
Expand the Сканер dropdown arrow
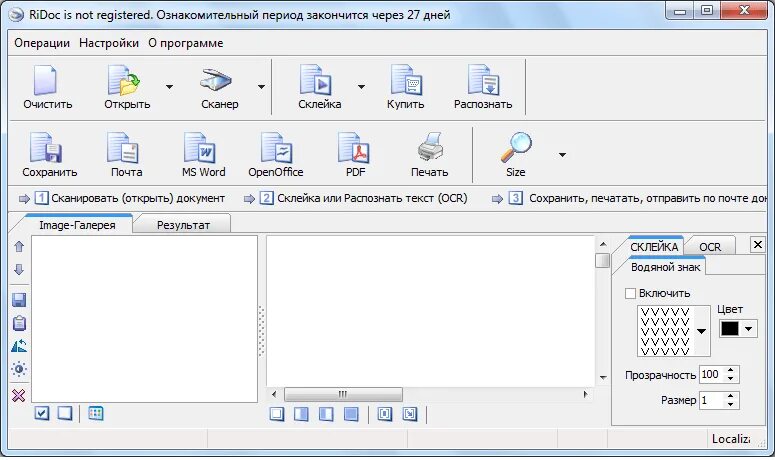(x=261, y=87)
